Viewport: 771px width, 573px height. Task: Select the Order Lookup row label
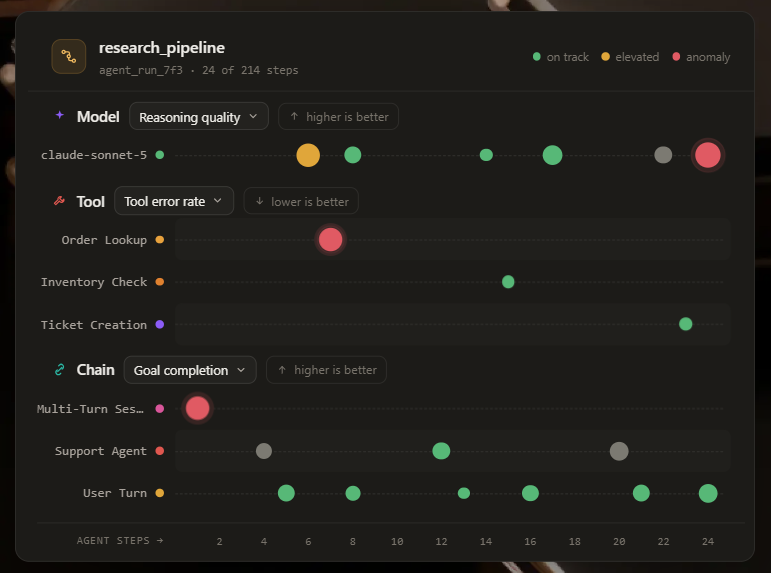point(104,240)
